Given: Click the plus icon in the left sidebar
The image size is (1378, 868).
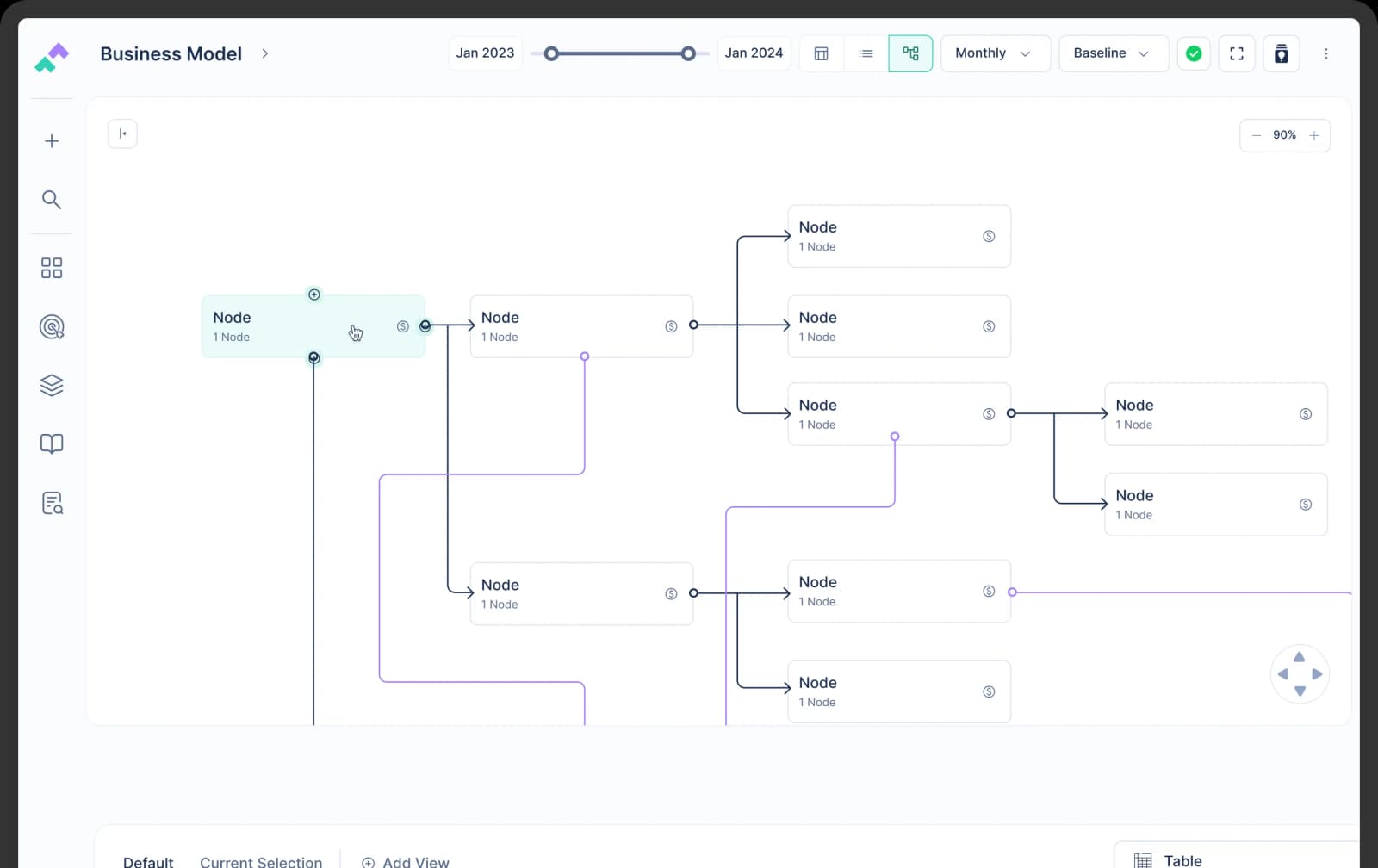Looking at the screenshot, I should click(52, 141).
